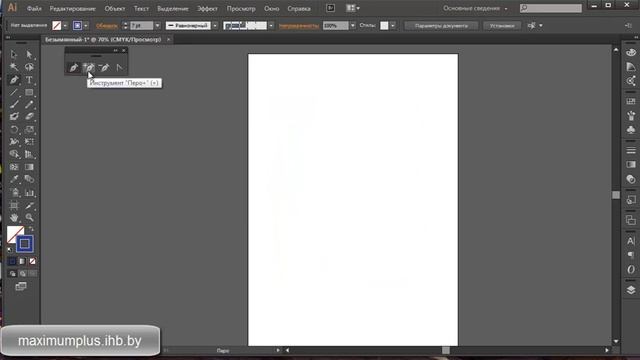Select the Paintbrush tool

tap(14, 104)
